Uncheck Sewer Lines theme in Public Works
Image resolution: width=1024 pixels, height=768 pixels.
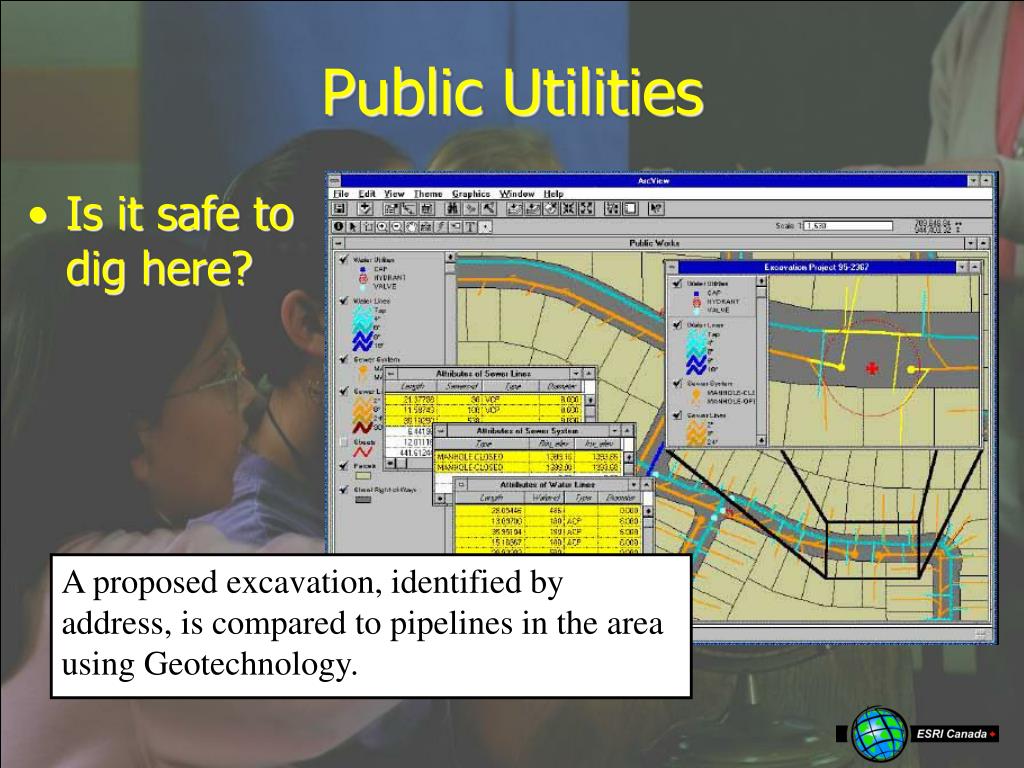click(x=344, y=391)
